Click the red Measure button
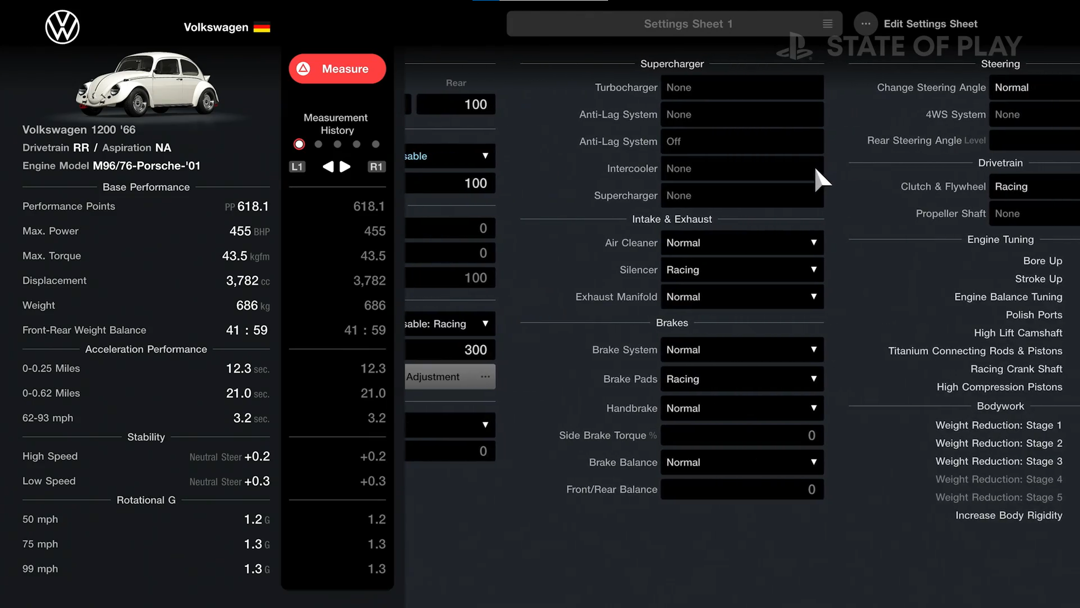 point(337,69)
